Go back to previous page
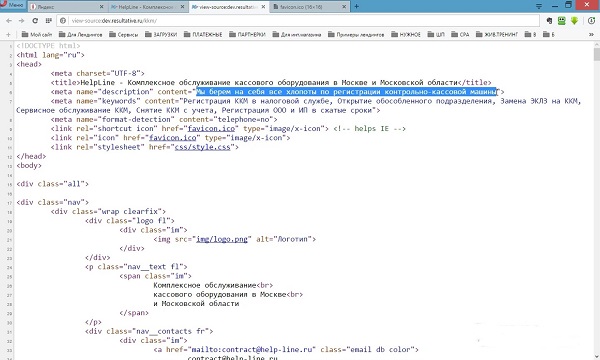The height and width of the screenshot is (360, 600). click(9, 21)
